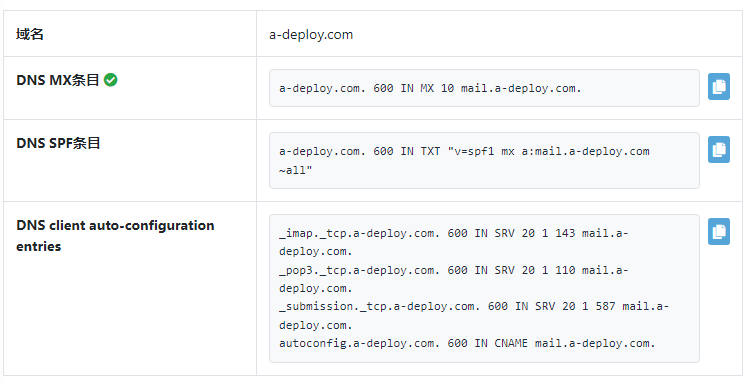The image size is (756, 383).
Task: Click the a-deploy.com domain value
Action: tap(311, 35)
